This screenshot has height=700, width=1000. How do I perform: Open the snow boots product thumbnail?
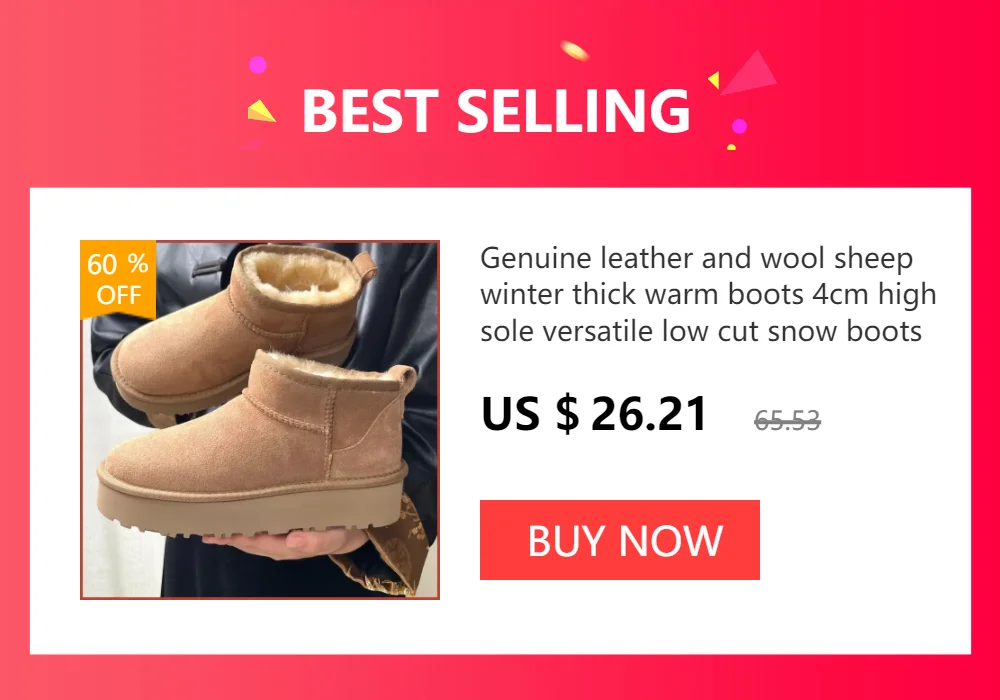click(x=260, y=419)
